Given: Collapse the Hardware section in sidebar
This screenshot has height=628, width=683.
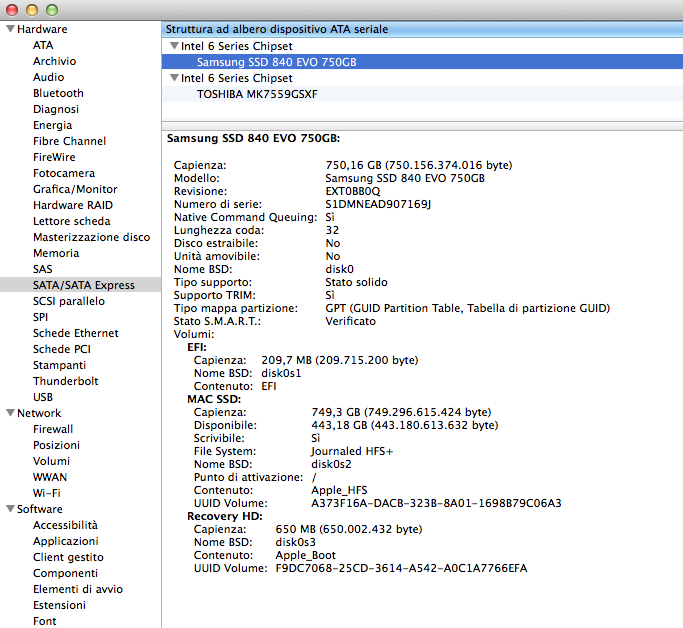Looking at the screenshot, I should coord(10,29).
